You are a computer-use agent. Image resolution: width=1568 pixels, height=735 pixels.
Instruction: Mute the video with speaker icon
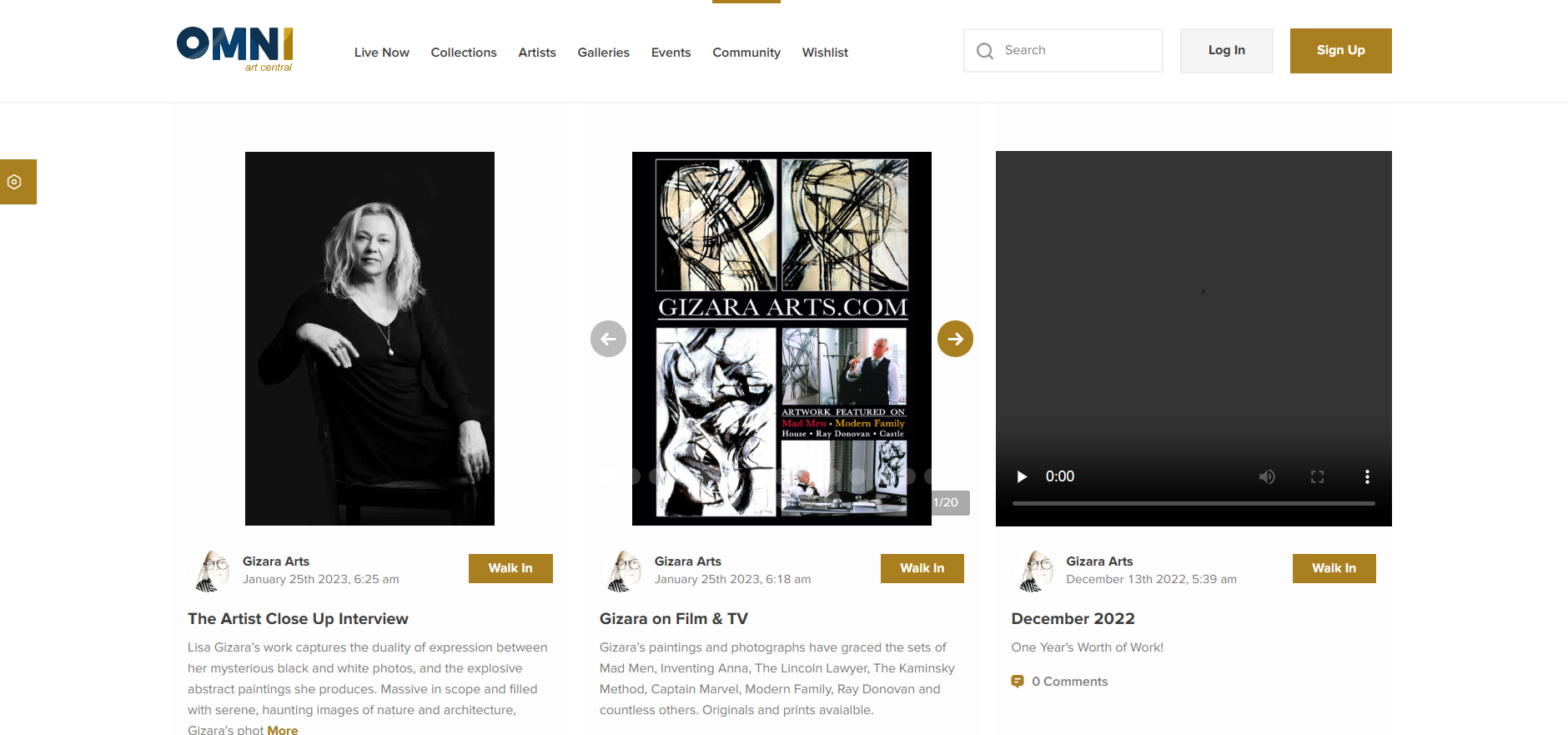click(1267, 476)
